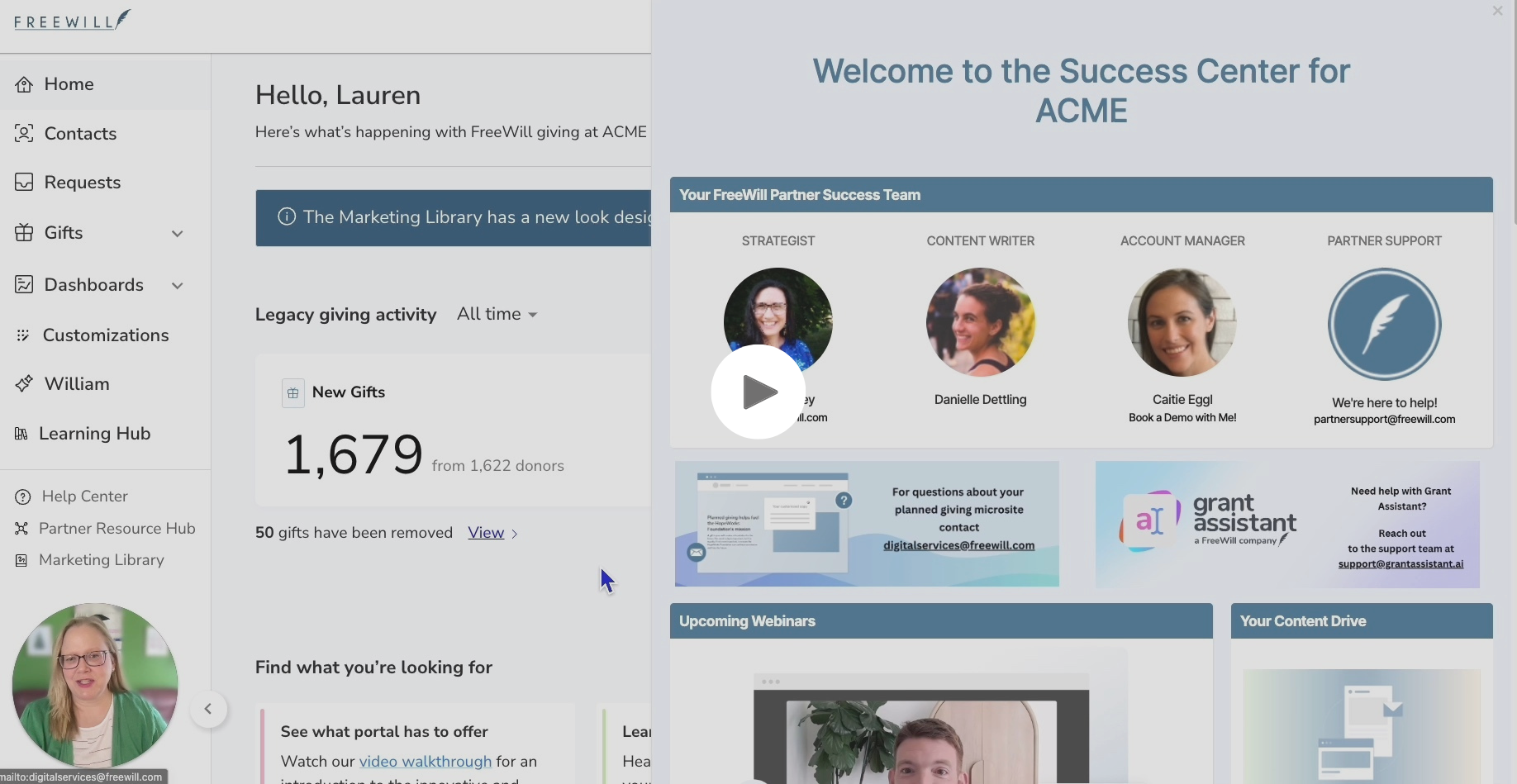Click the Partner Resource Hub icon
The width and height of the screenshot is (1517, 784).
click(x=21, y=529)
